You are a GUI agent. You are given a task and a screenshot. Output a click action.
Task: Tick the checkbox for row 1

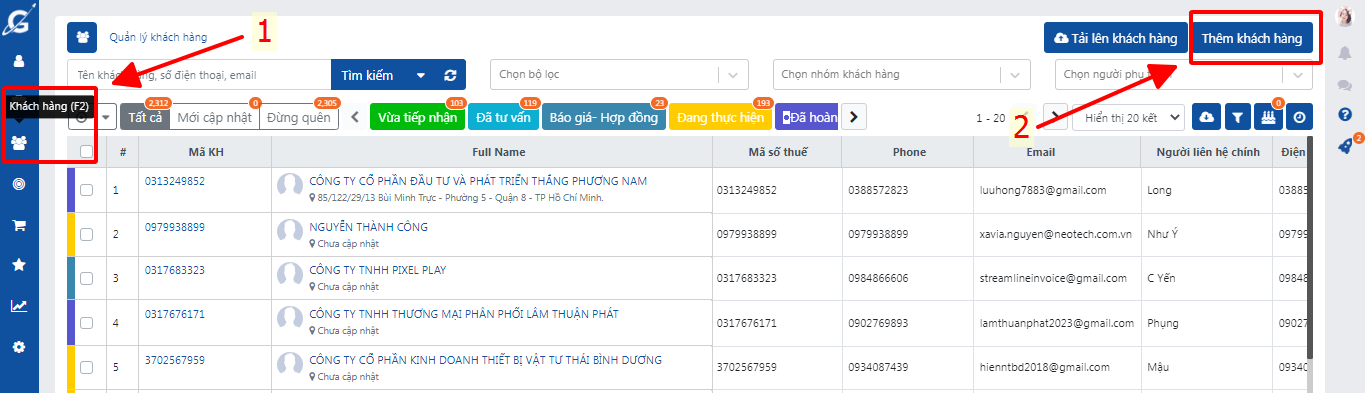click(86, 190)
